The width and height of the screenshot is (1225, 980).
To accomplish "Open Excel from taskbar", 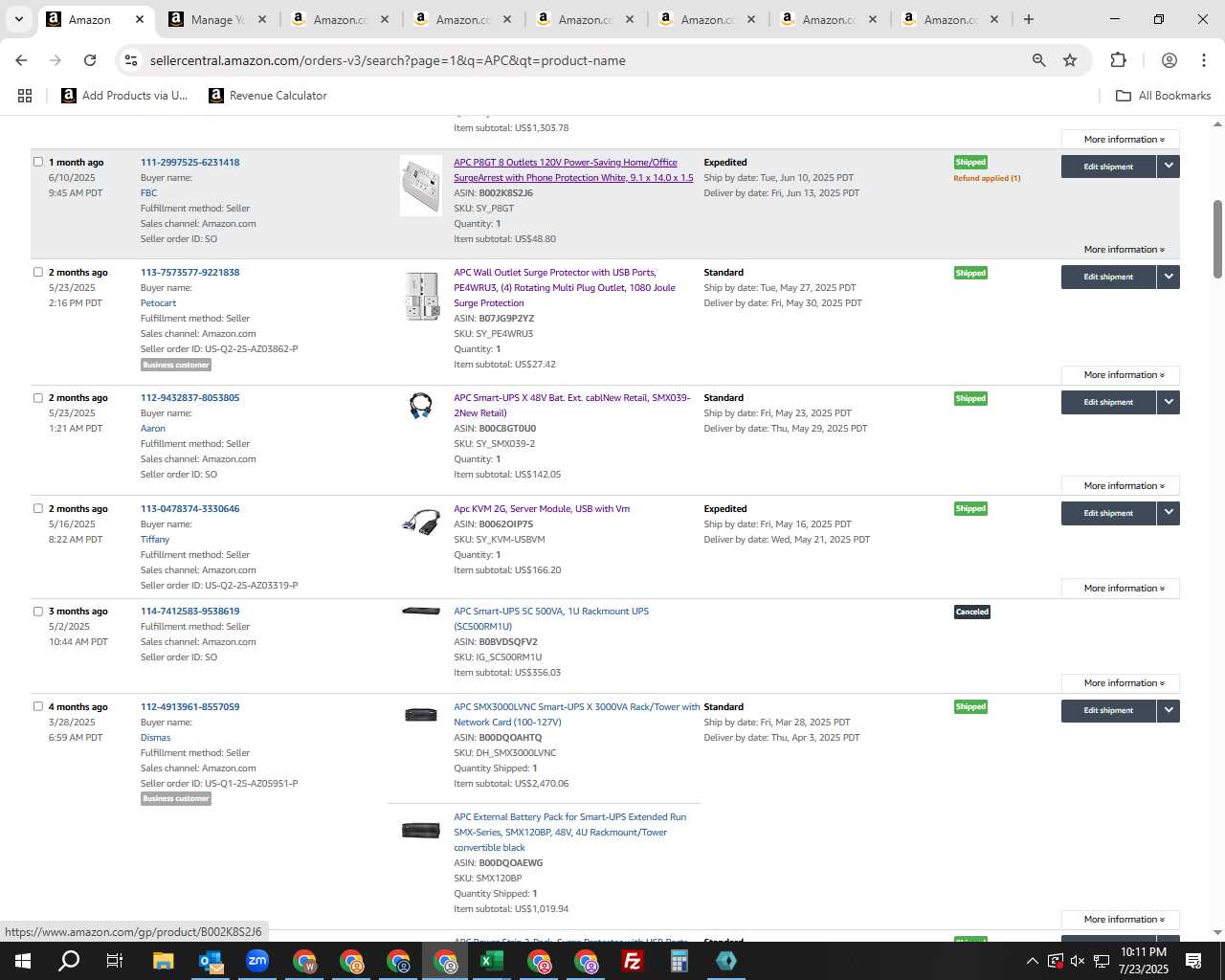I will [x=491, y=961].
